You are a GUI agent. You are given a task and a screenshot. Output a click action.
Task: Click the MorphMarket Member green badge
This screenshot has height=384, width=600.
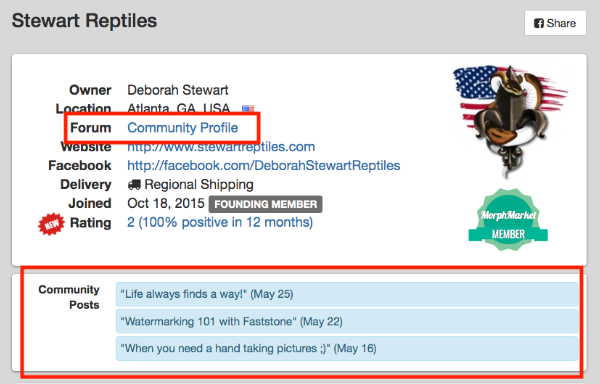[x=508, y=220]
